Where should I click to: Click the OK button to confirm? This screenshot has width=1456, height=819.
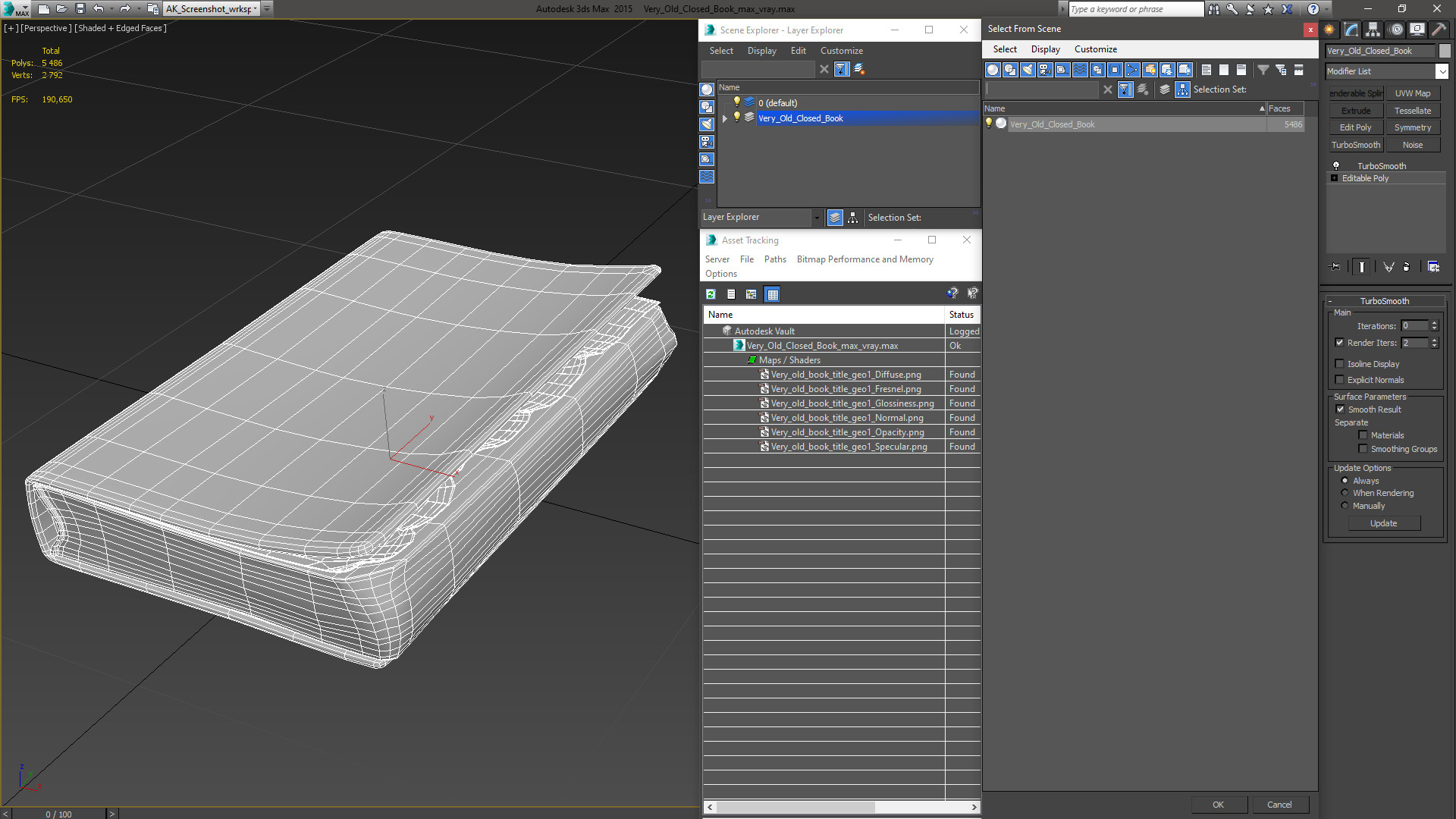pos(1218,805)
